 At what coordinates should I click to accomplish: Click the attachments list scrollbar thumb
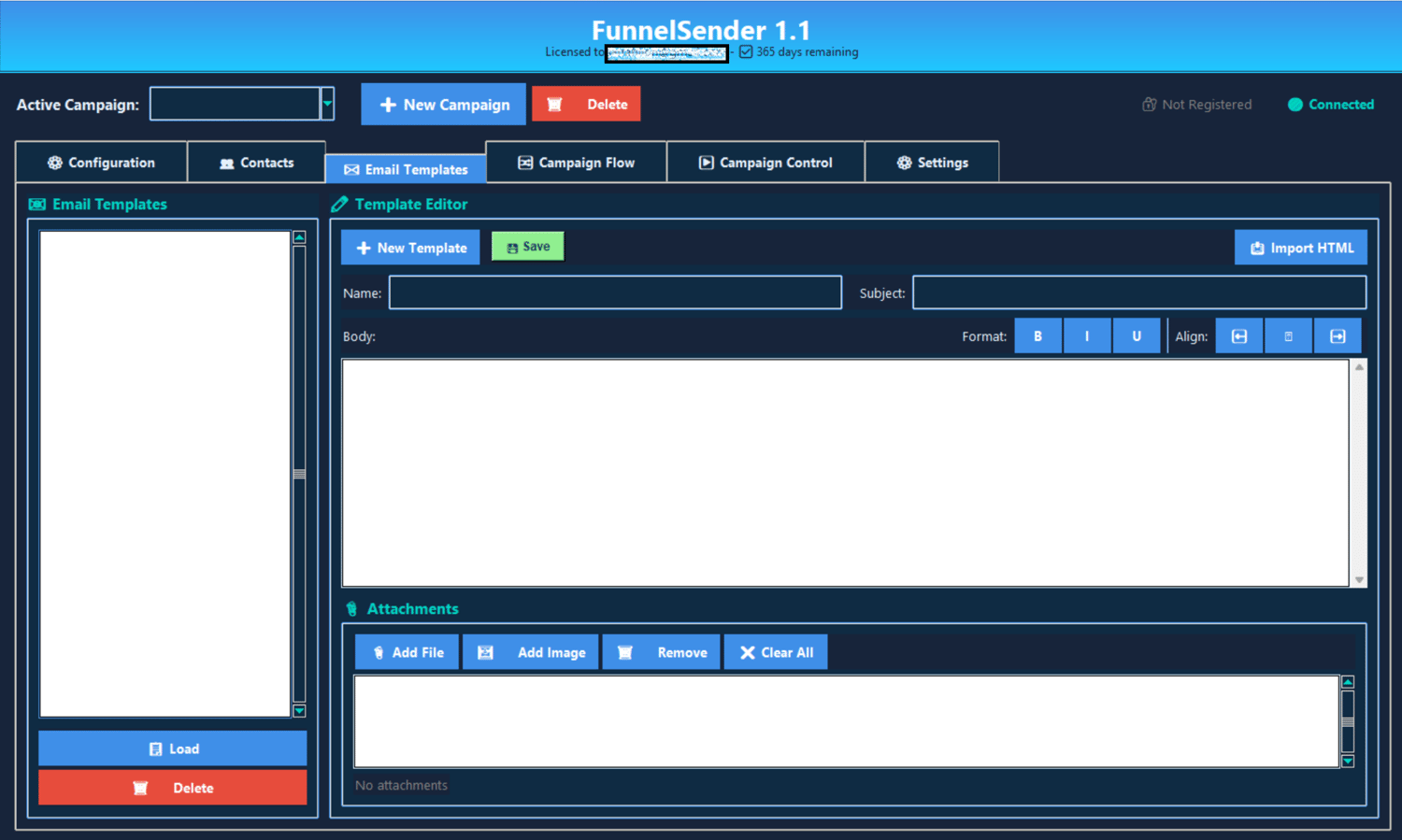pyautogui.click(x=1348, y=721)
